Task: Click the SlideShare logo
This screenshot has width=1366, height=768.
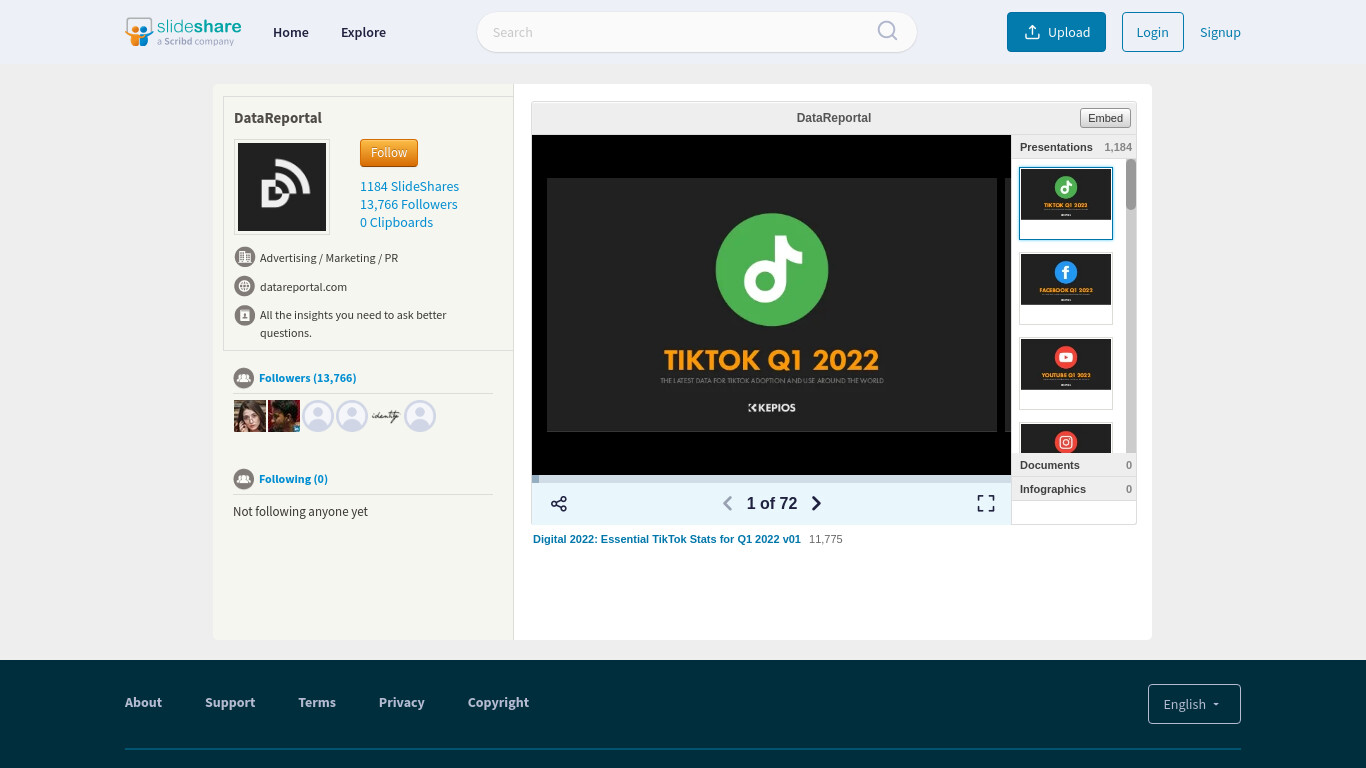Action: pos(183,32)
